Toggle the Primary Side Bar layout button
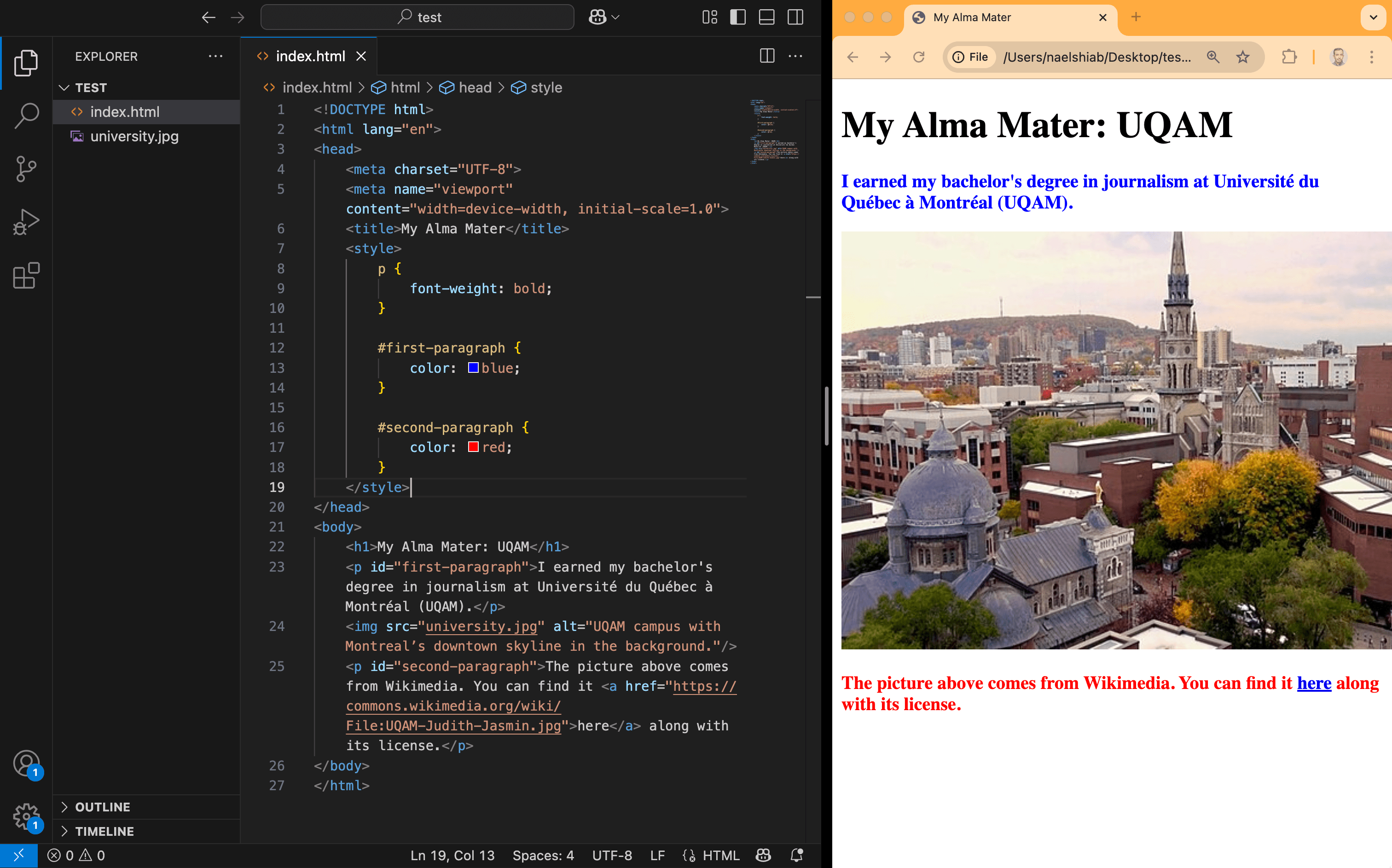 click(737, 17)
